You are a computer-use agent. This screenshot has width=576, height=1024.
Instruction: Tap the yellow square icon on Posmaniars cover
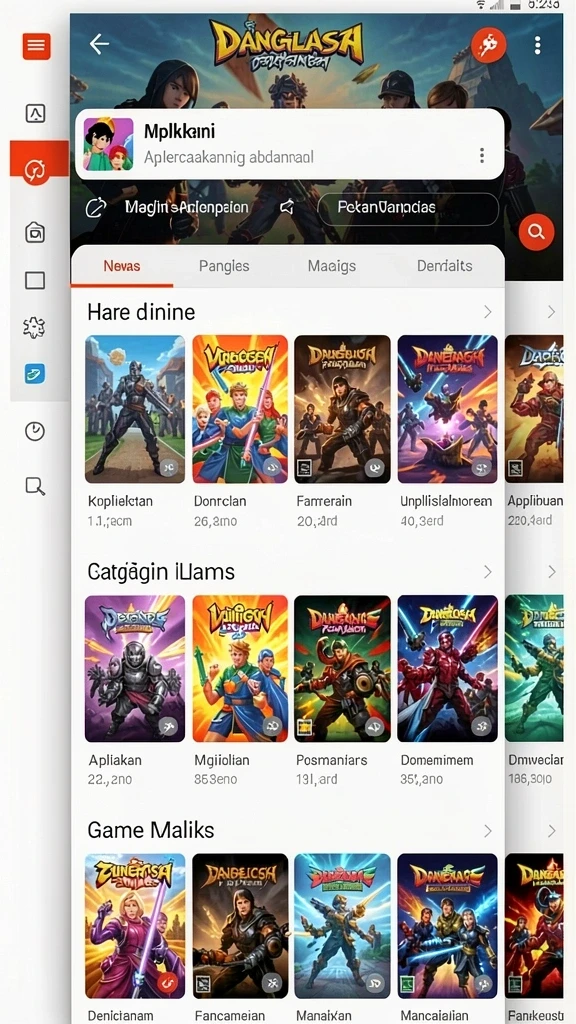pyautogui.click(x=304, y=727)
